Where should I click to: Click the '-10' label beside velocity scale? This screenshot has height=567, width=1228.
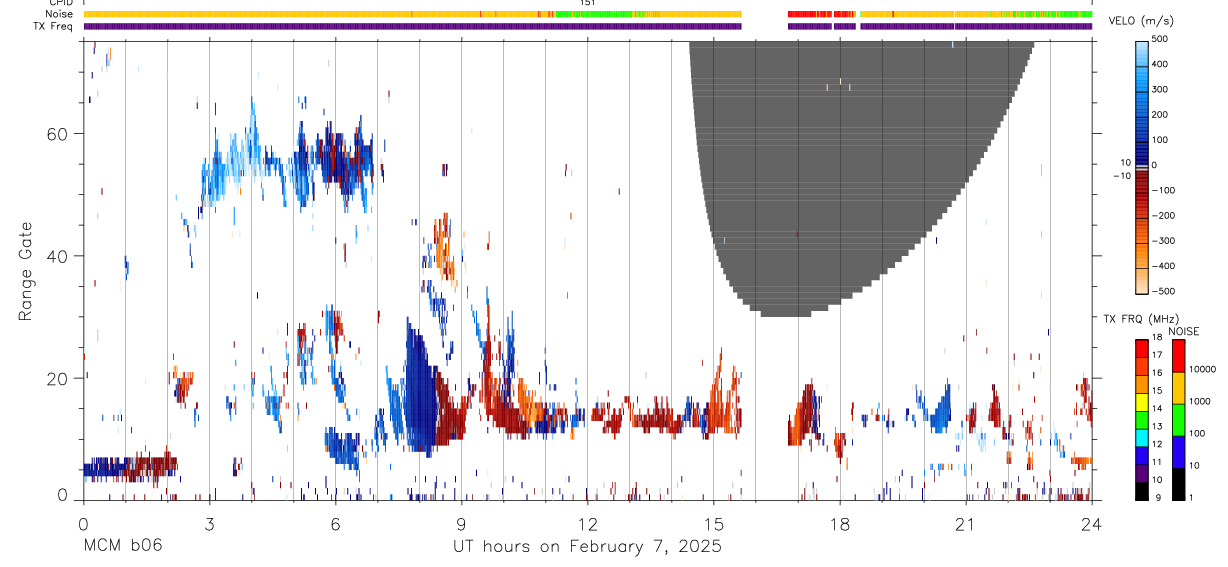tap(1120, 175)
